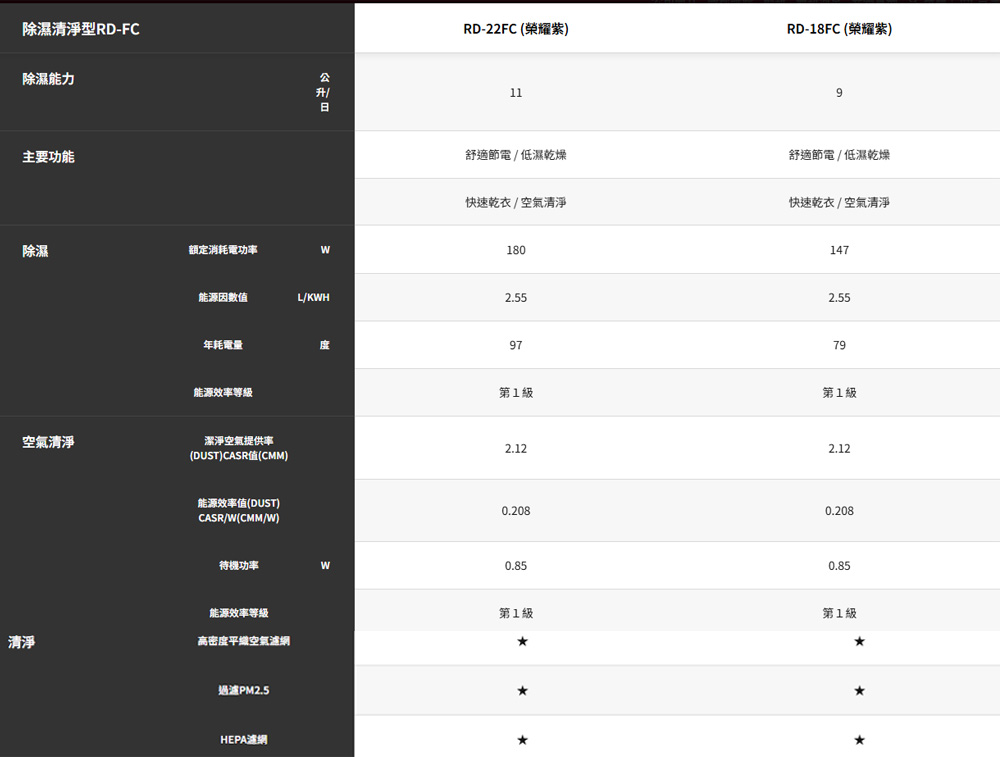Click the 除濕能力 row label

[48, 78]
